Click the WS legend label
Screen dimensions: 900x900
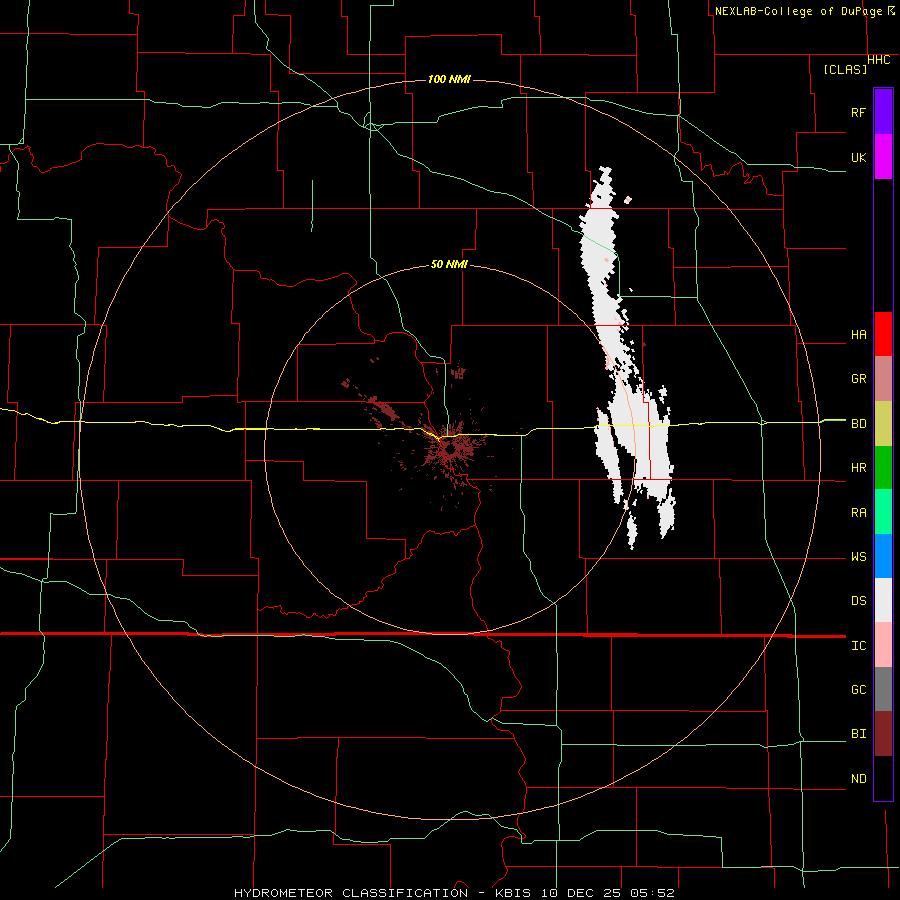pyautogui.click(x=858, y=557)
